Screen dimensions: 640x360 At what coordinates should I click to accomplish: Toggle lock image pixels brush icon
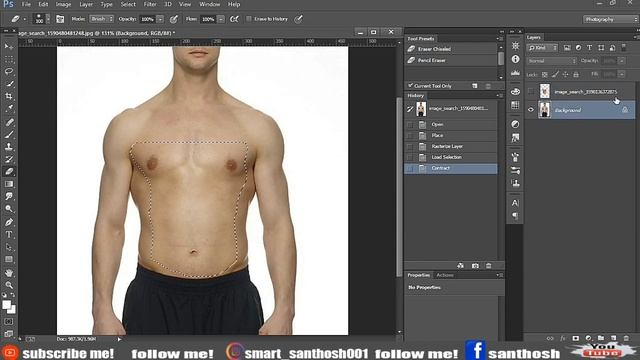(555, 74)
